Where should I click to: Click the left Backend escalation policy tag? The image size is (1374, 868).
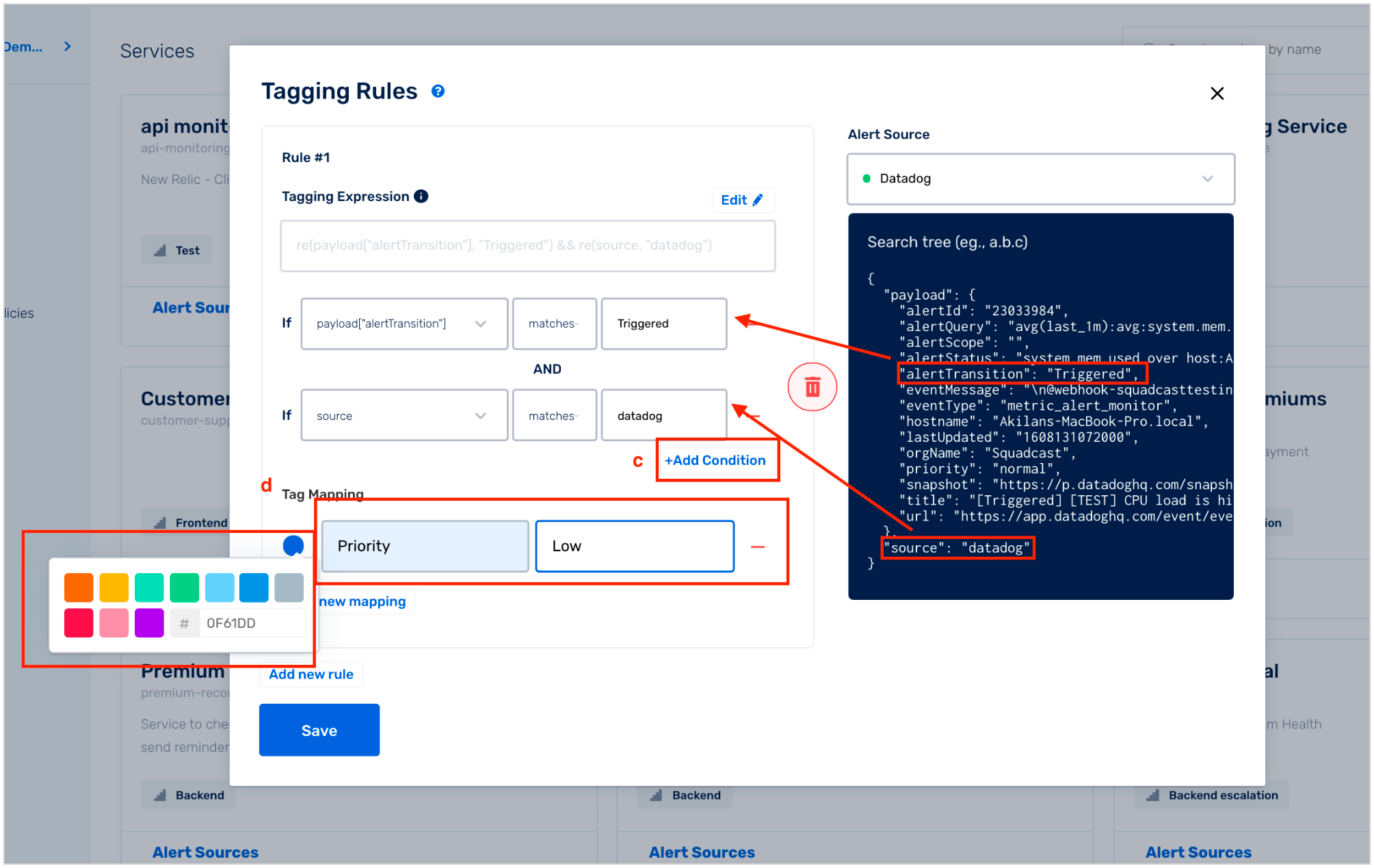click(x=189, y=795)
